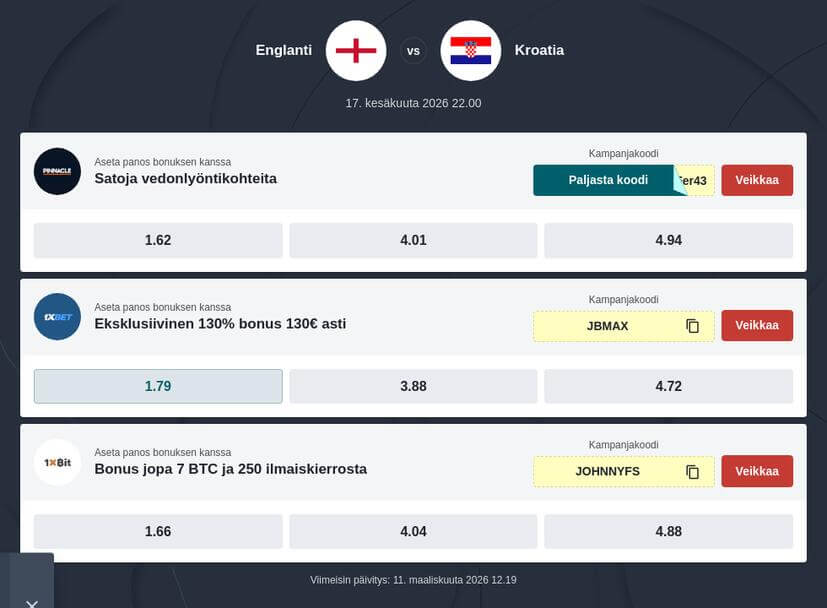
Task: Click the Pinnacle bookmaker logo
Action: [x=57, y=171]
